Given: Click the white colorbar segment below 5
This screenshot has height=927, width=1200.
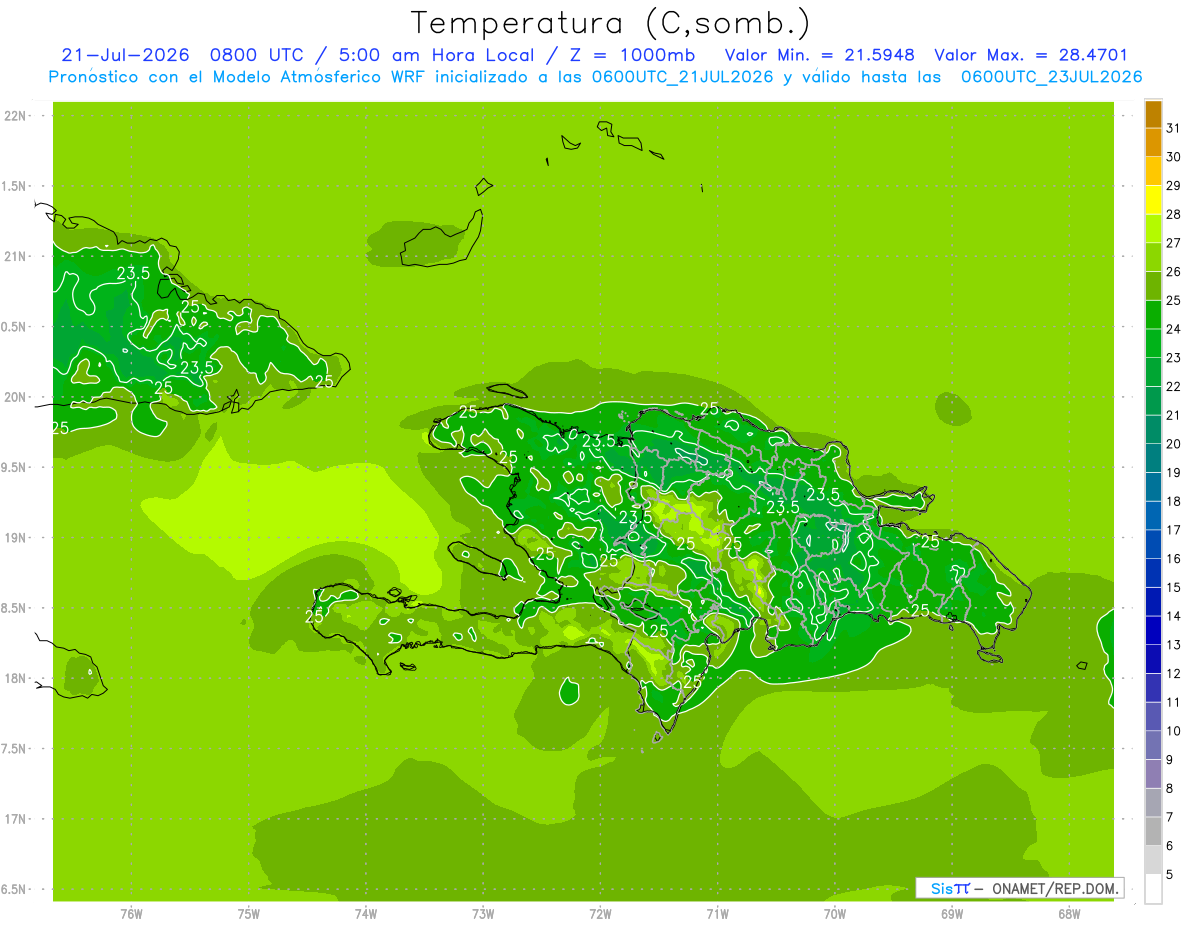Looking at the screenshot, I should point(1153,889).
